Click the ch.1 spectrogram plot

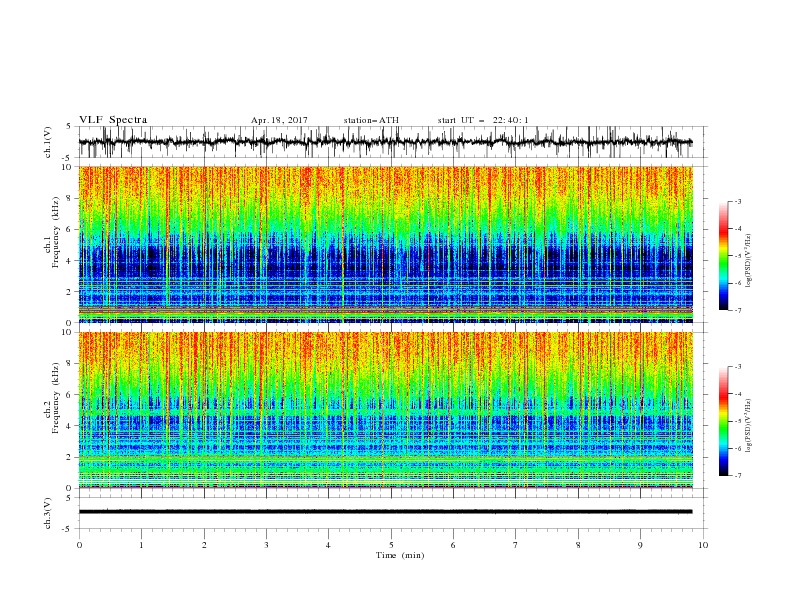pyautogui.click(x=386, y=244)
